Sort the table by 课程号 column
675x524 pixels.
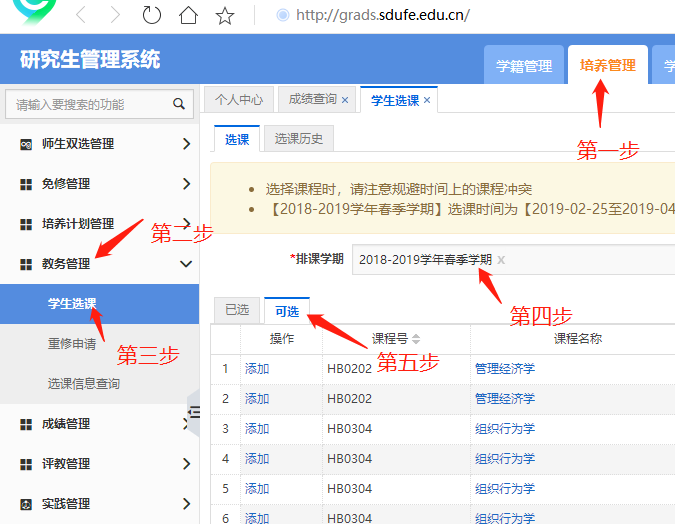pyautogui.click(x=416, y=339)
